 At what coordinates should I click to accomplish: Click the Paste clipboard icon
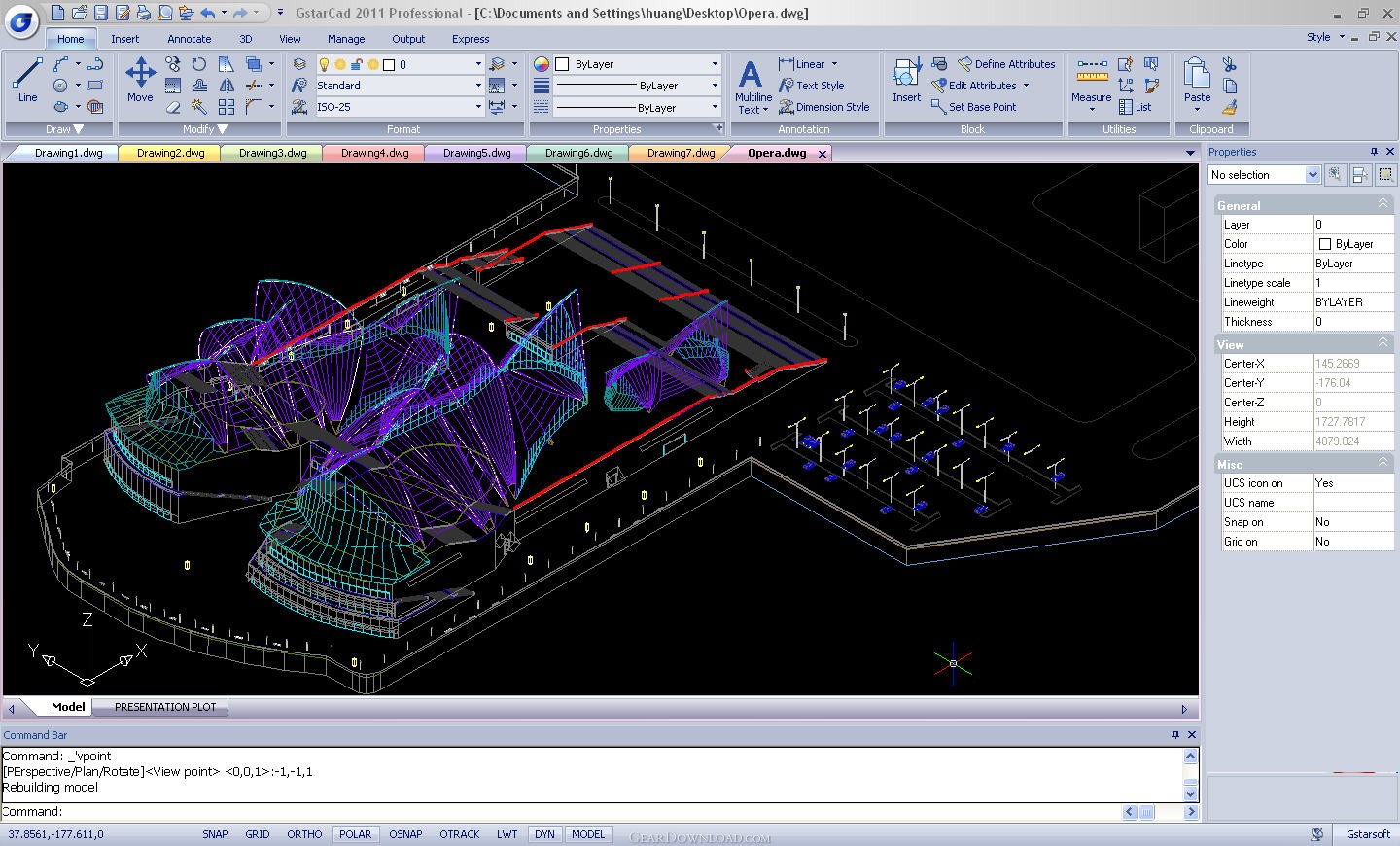click(1197, 80)
